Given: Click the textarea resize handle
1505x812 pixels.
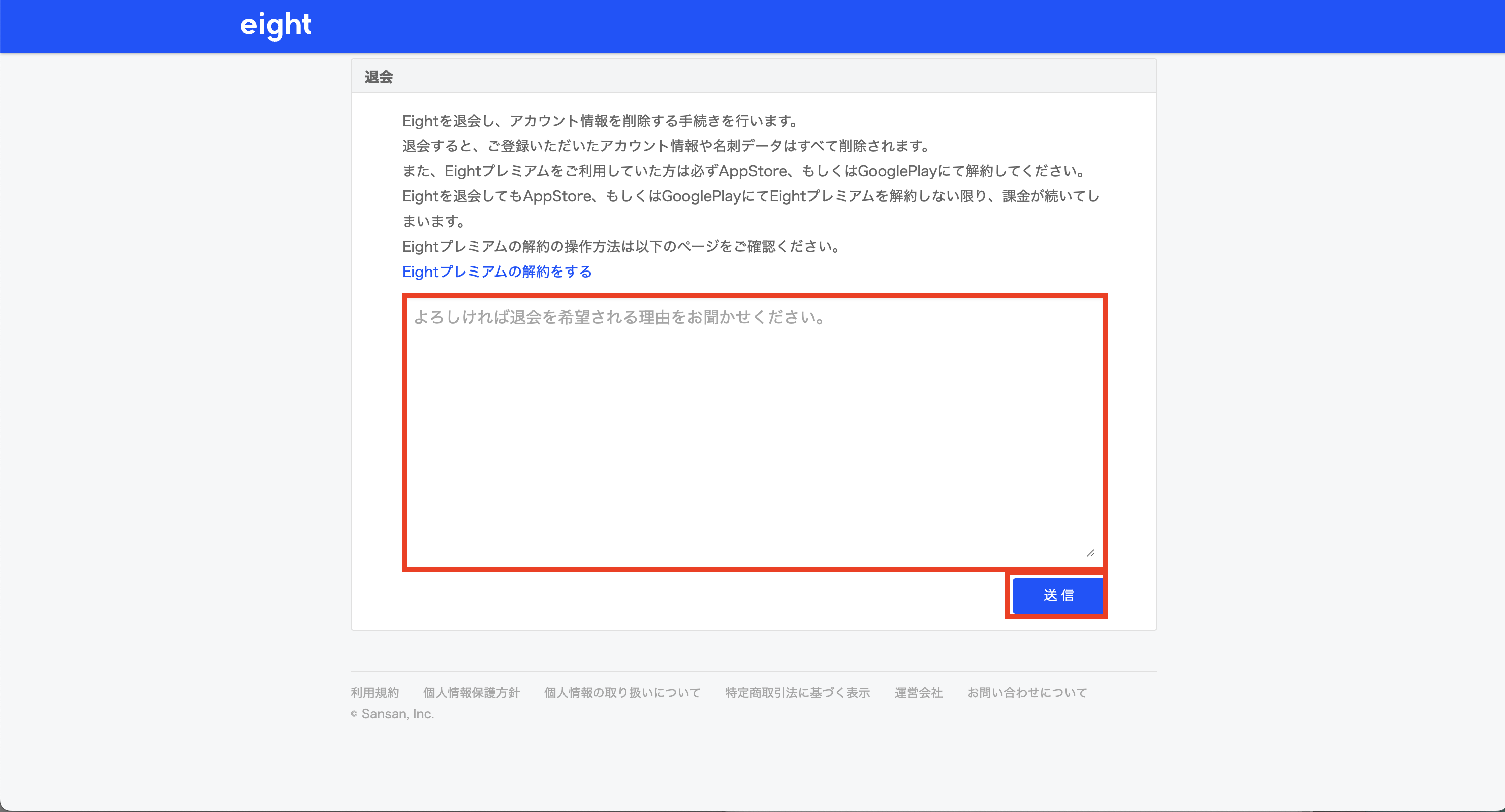Looking at the screenshot, I should [x=1090, y=552].
